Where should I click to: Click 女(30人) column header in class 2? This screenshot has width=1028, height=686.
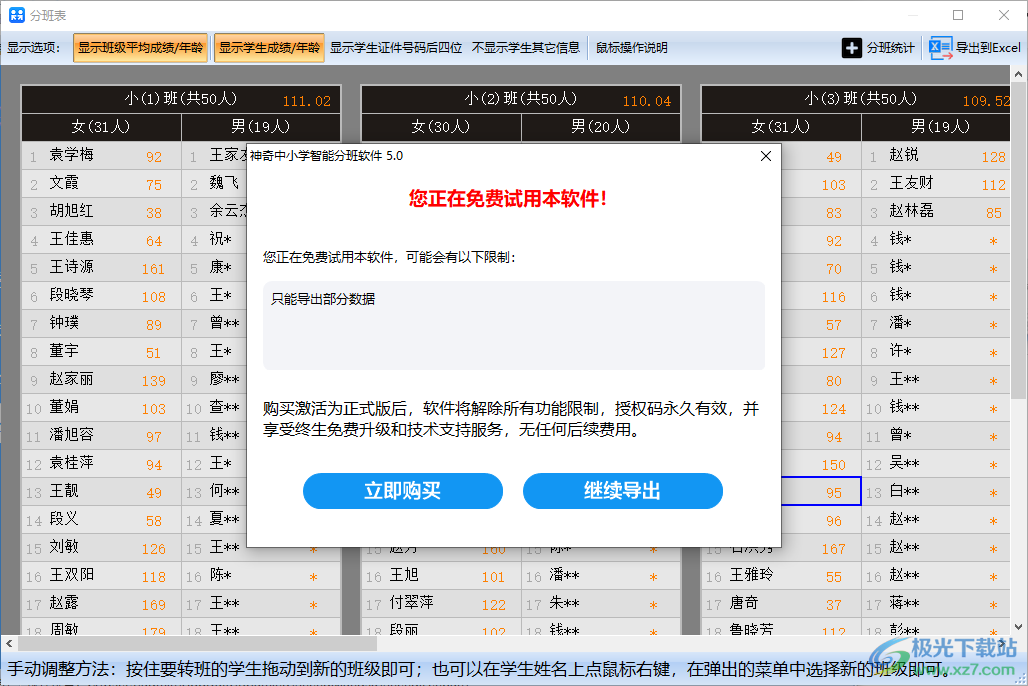pos(441,127)
